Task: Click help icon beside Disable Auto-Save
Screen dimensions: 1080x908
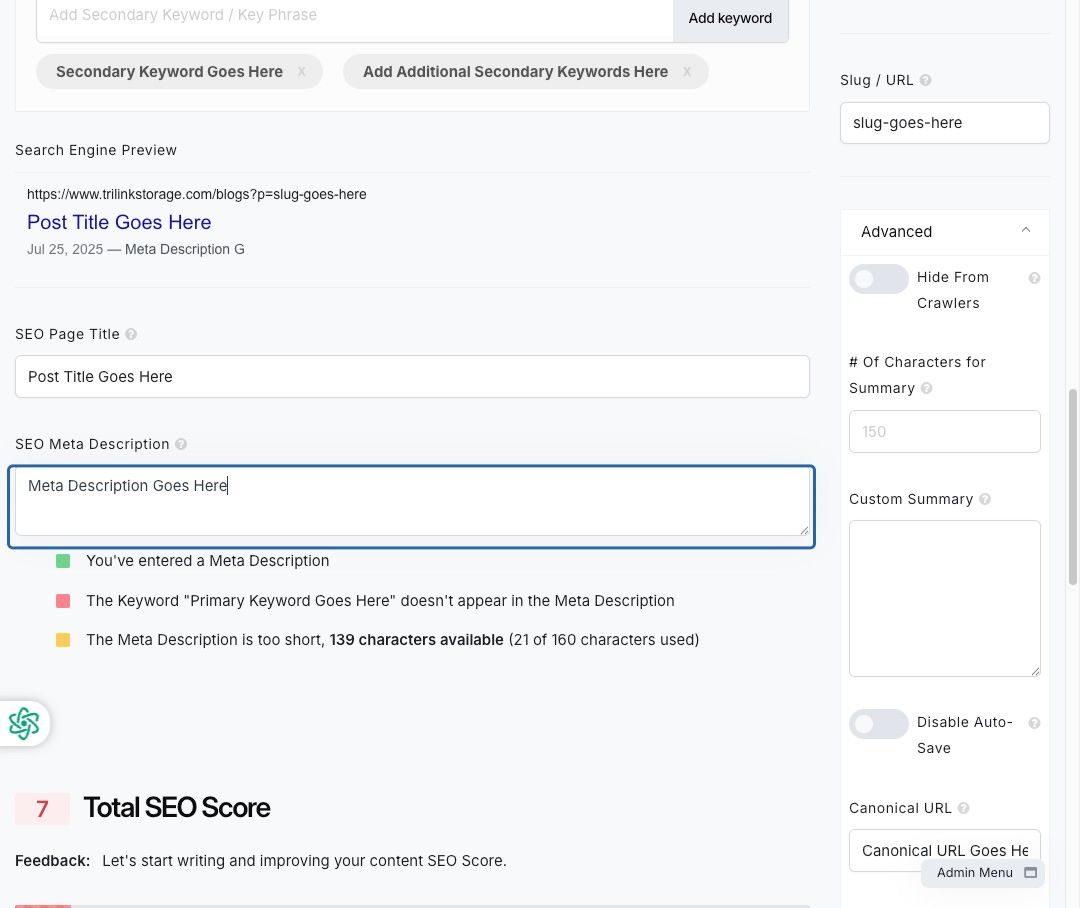Action: [x=1034, y=723]
